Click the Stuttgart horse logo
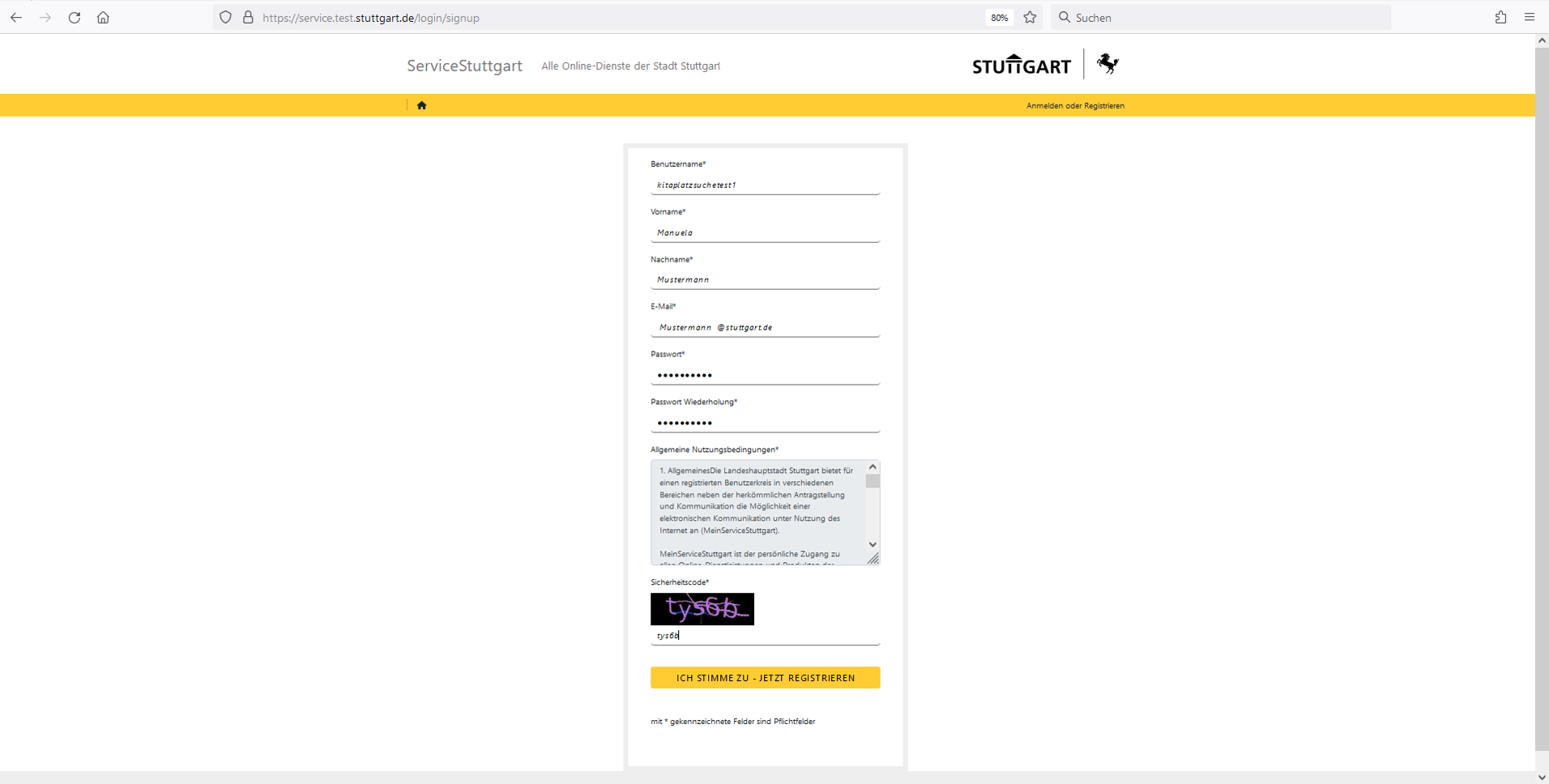 pos(1107,64)
